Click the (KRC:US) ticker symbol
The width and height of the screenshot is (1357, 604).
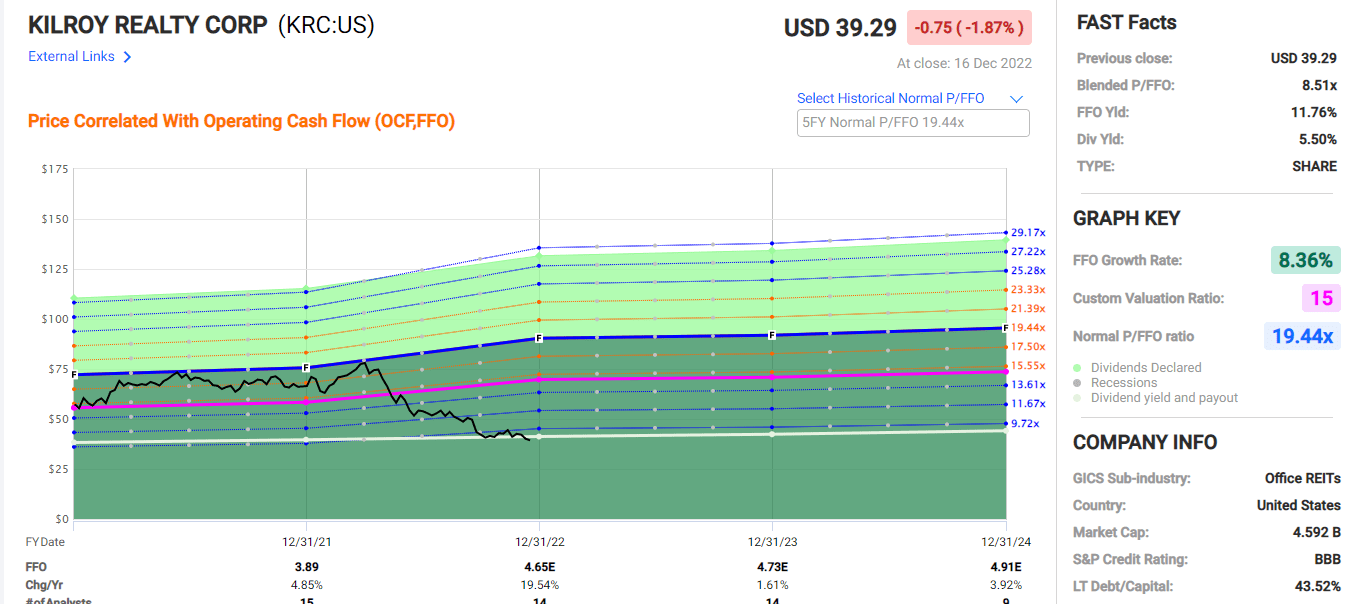click(326, 25)
